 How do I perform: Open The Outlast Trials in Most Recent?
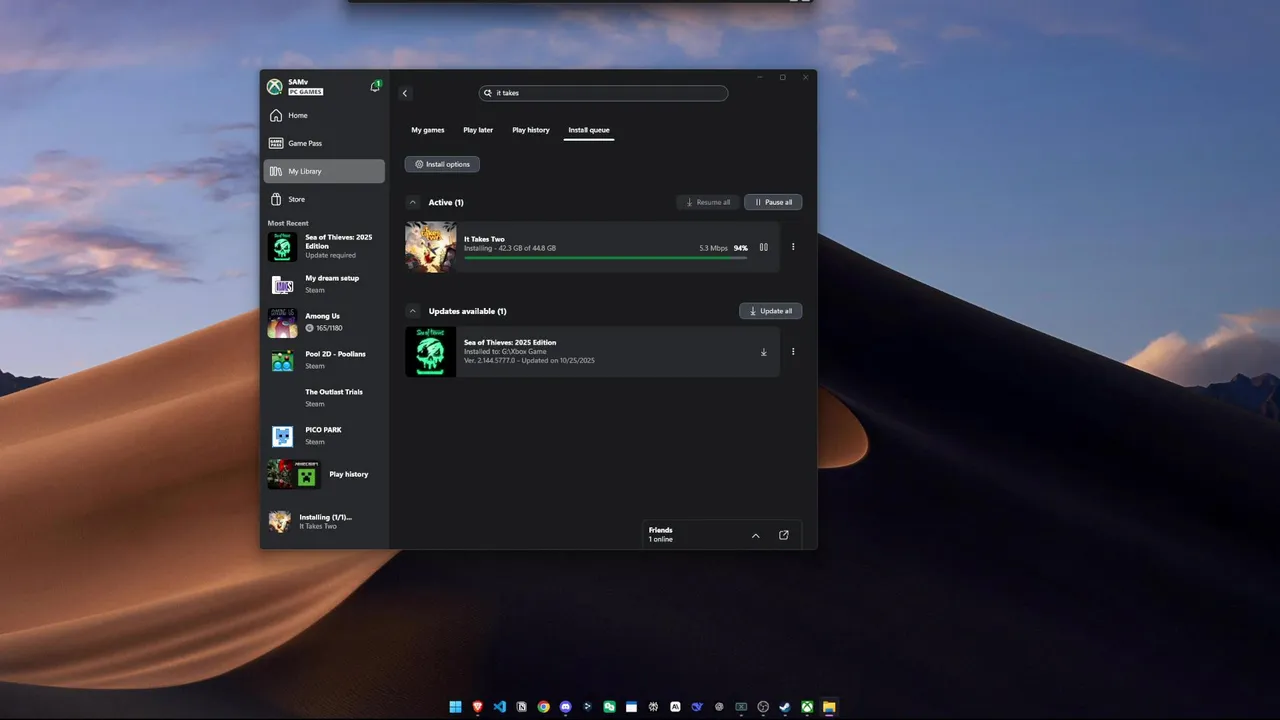point(324,398)
